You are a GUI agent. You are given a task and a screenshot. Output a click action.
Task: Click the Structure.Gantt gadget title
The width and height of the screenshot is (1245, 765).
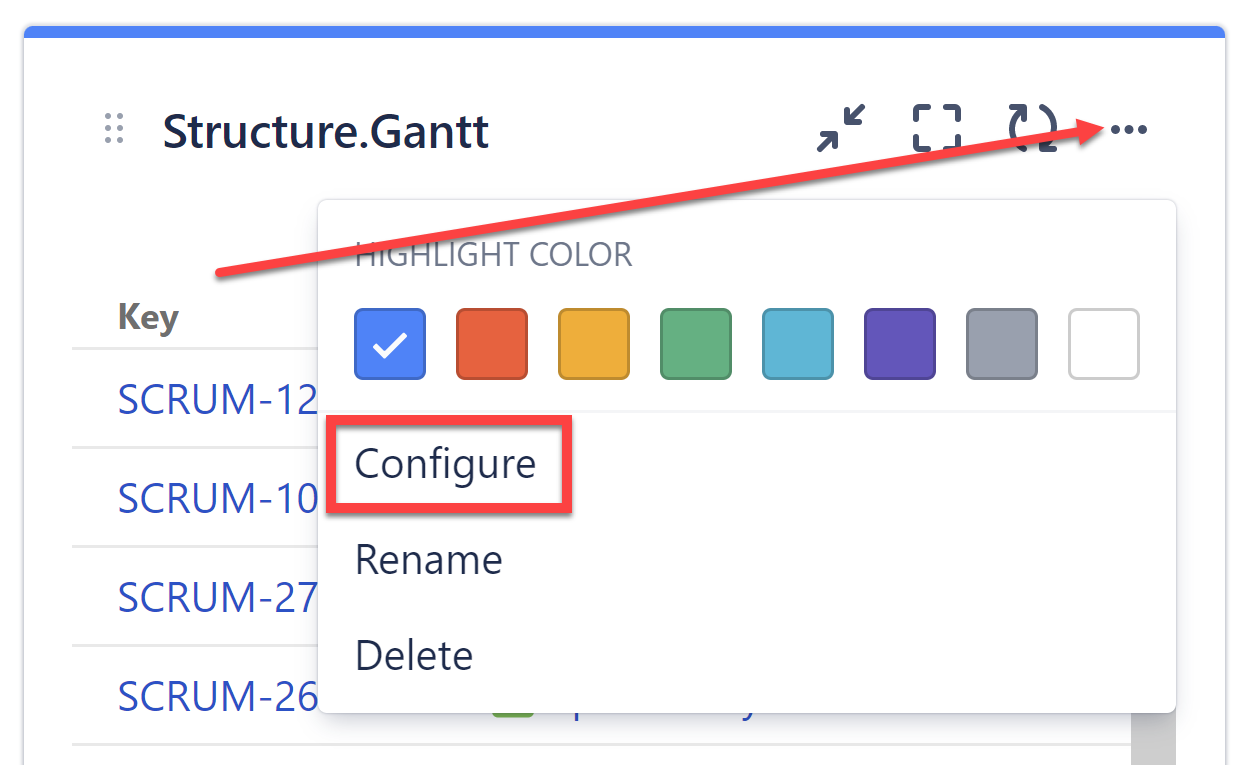(x=326, y=131)
